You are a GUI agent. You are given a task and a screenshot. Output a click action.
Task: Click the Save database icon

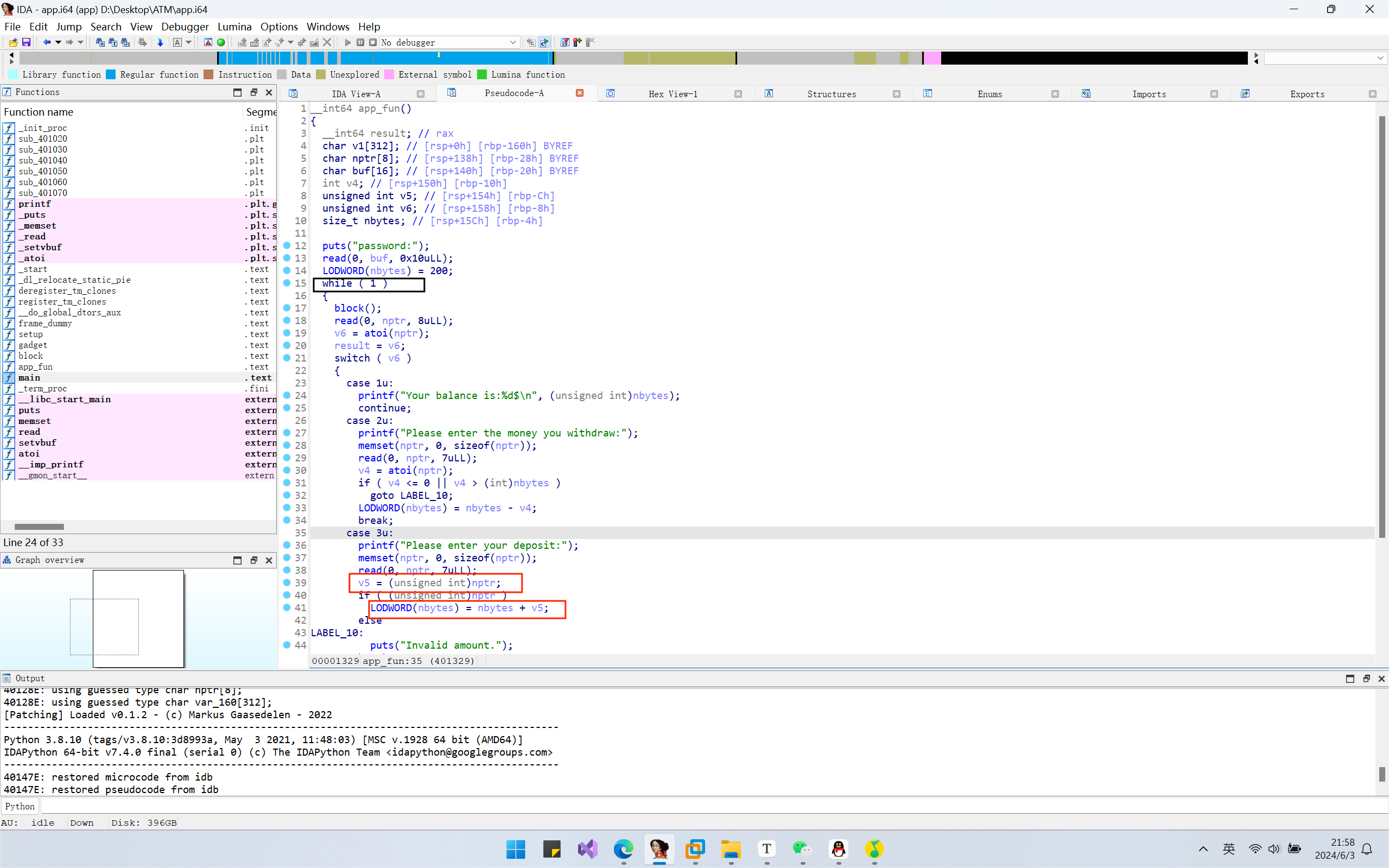27,42
